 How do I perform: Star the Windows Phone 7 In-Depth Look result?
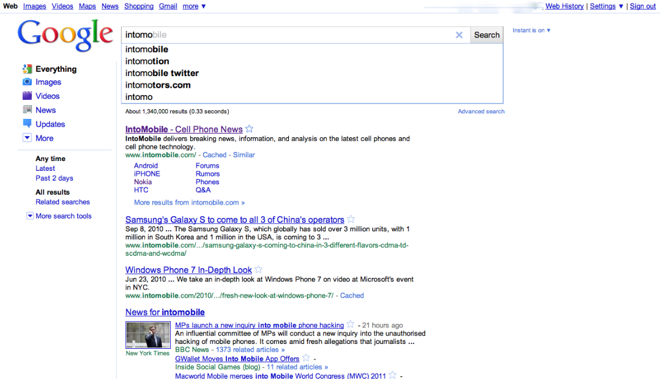[258, 269]
